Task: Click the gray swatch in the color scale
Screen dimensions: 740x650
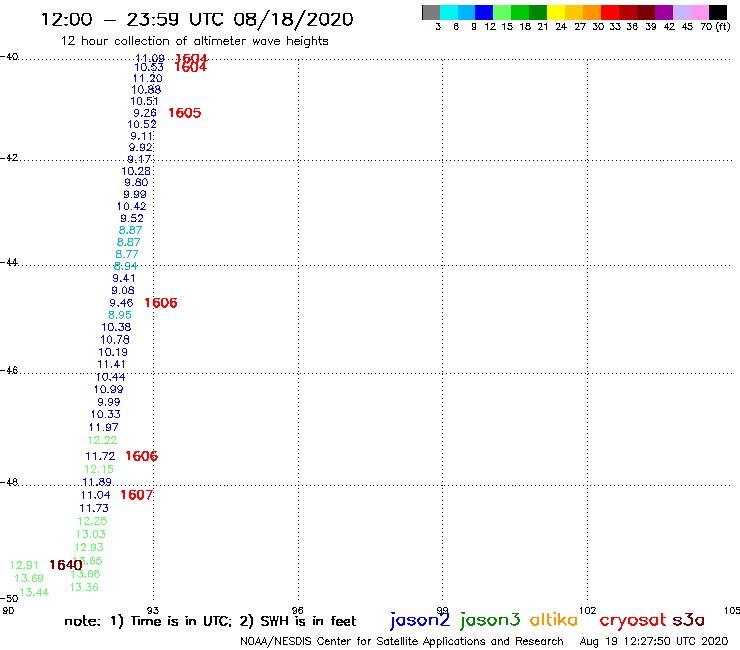Action: point(431,12)
